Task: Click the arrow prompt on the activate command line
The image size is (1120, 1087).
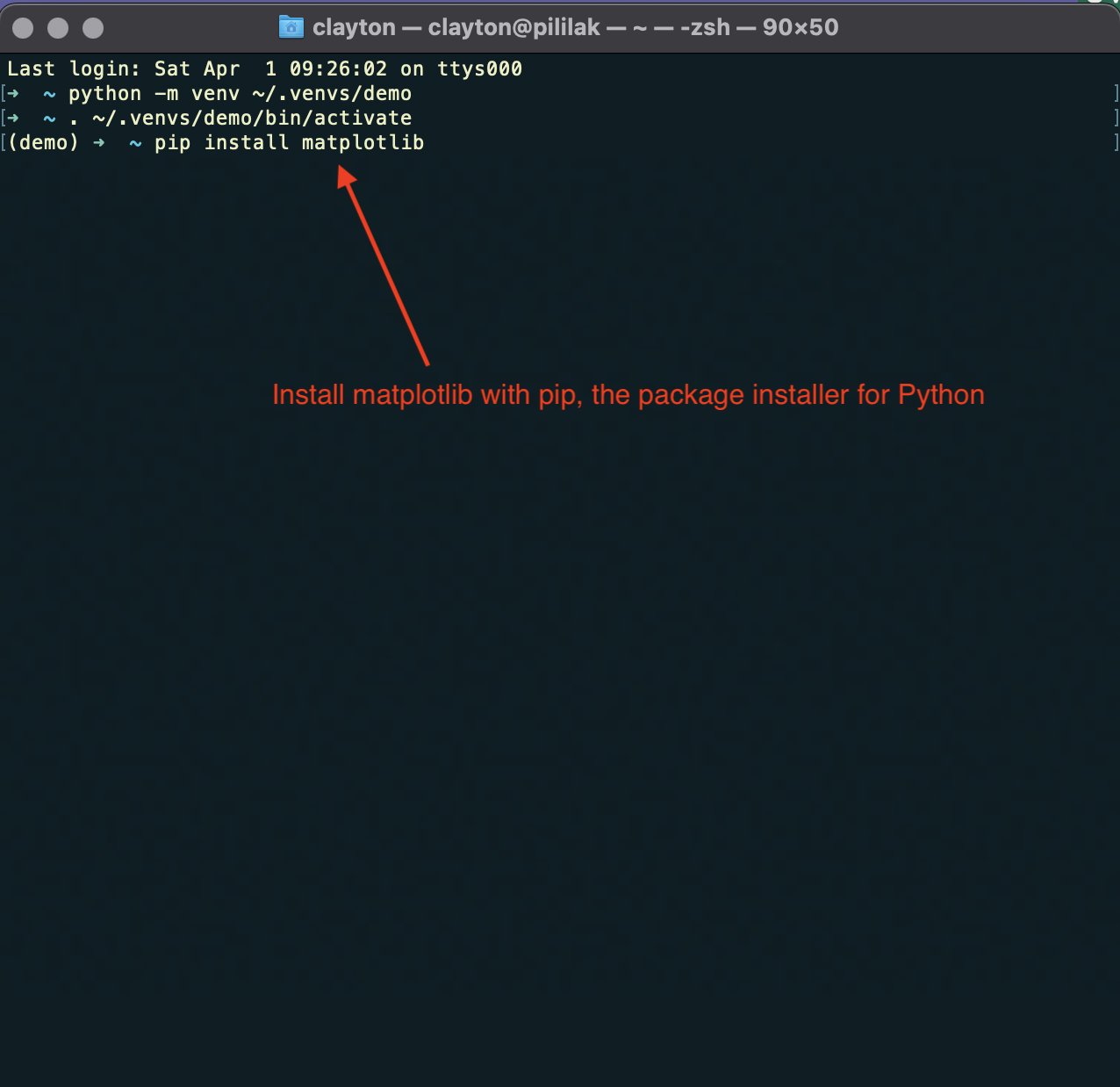Action: click(12, 118)
